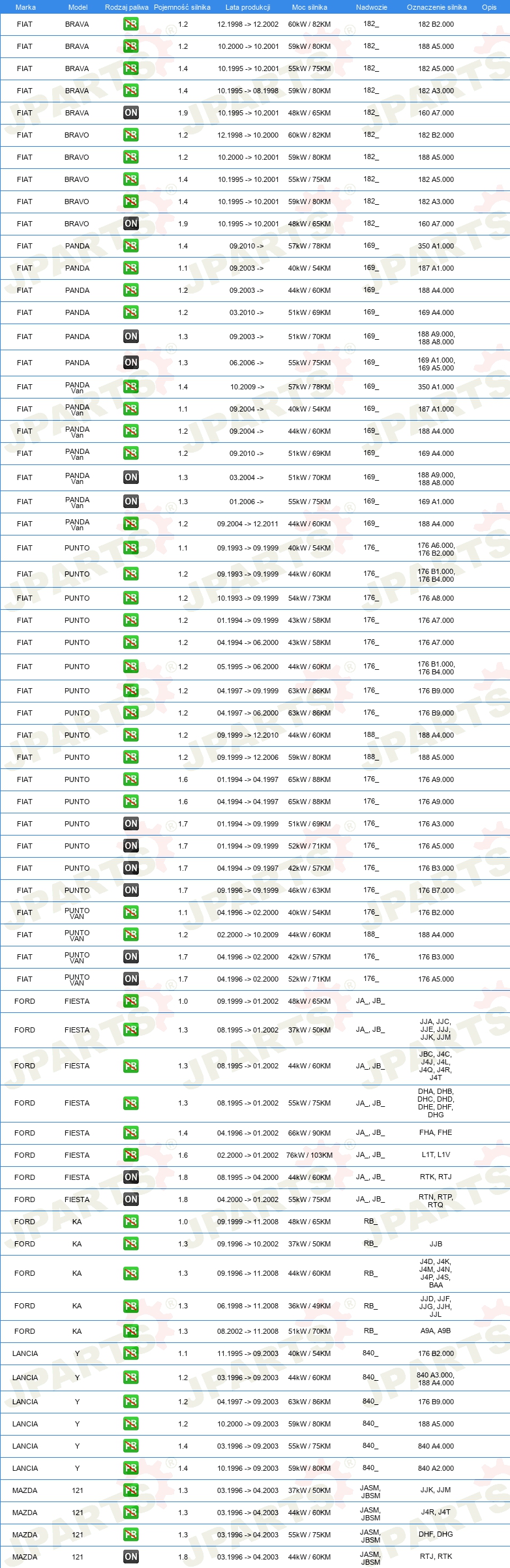Click the Lata produkcji column header
This screenshot has width=510, height=1568.
point(248,7)
